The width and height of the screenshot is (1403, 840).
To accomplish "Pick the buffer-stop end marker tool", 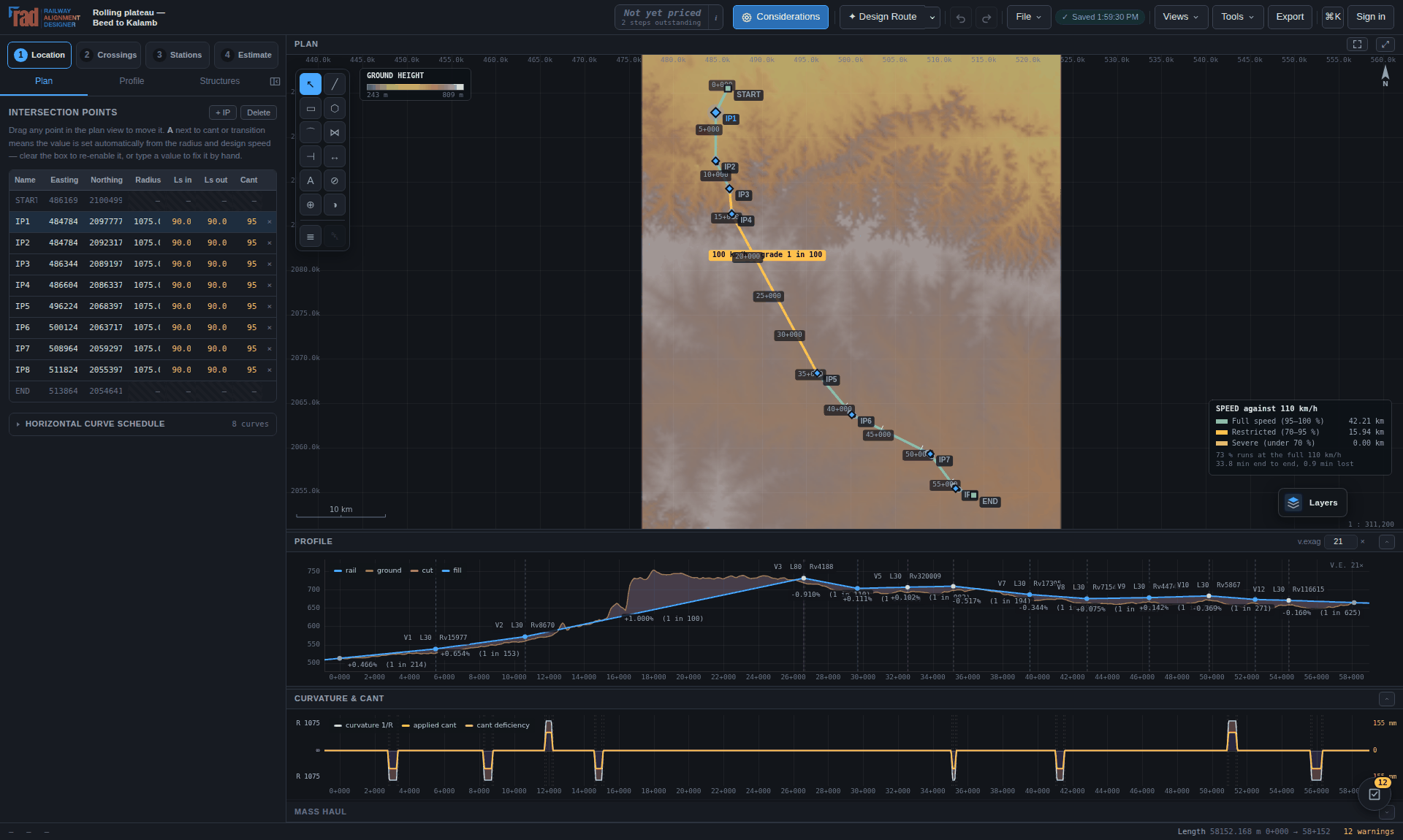I will tap(311, 156).
